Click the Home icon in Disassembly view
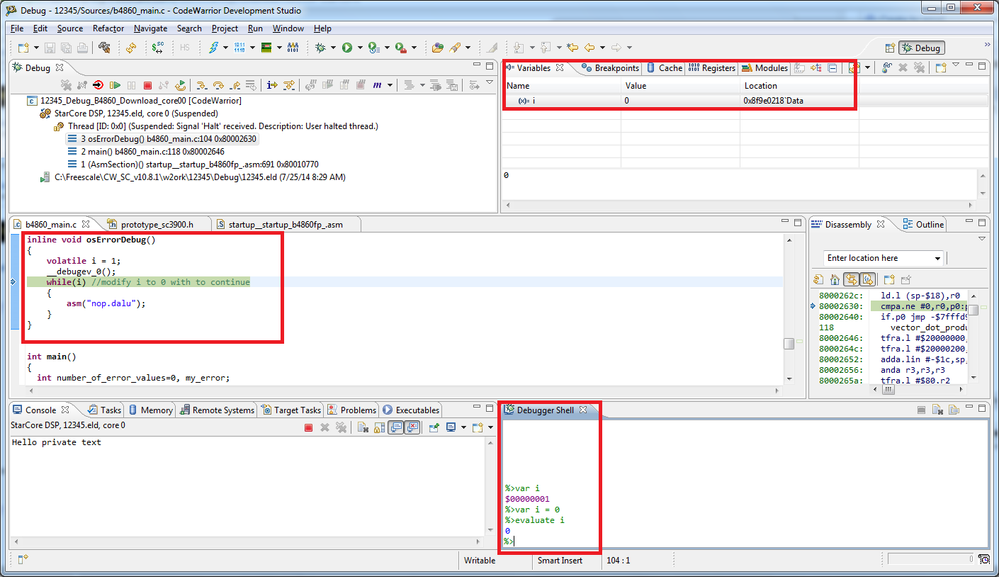 tap(835, 280)
